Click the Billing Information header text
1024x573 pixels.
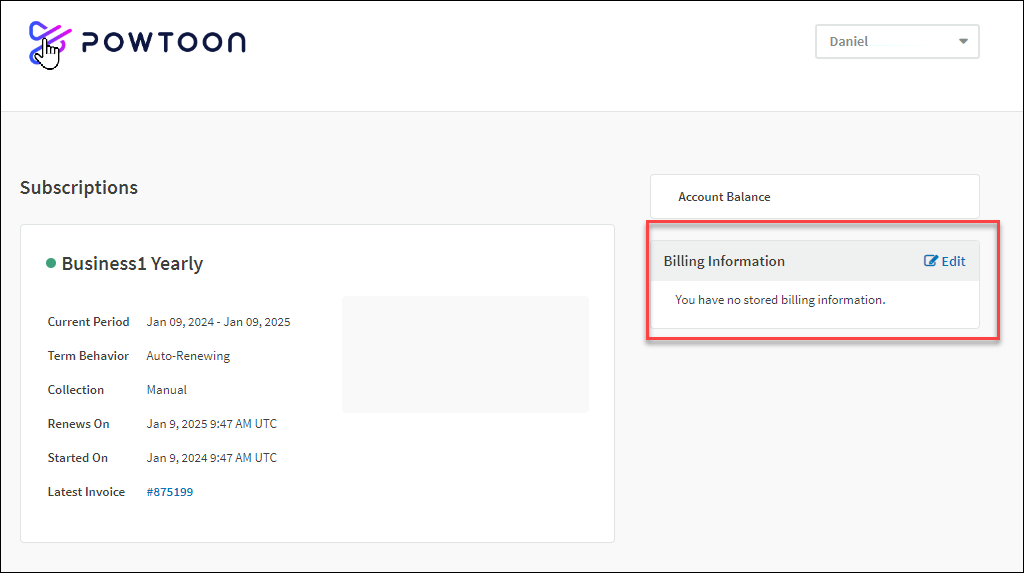(724, 261)
